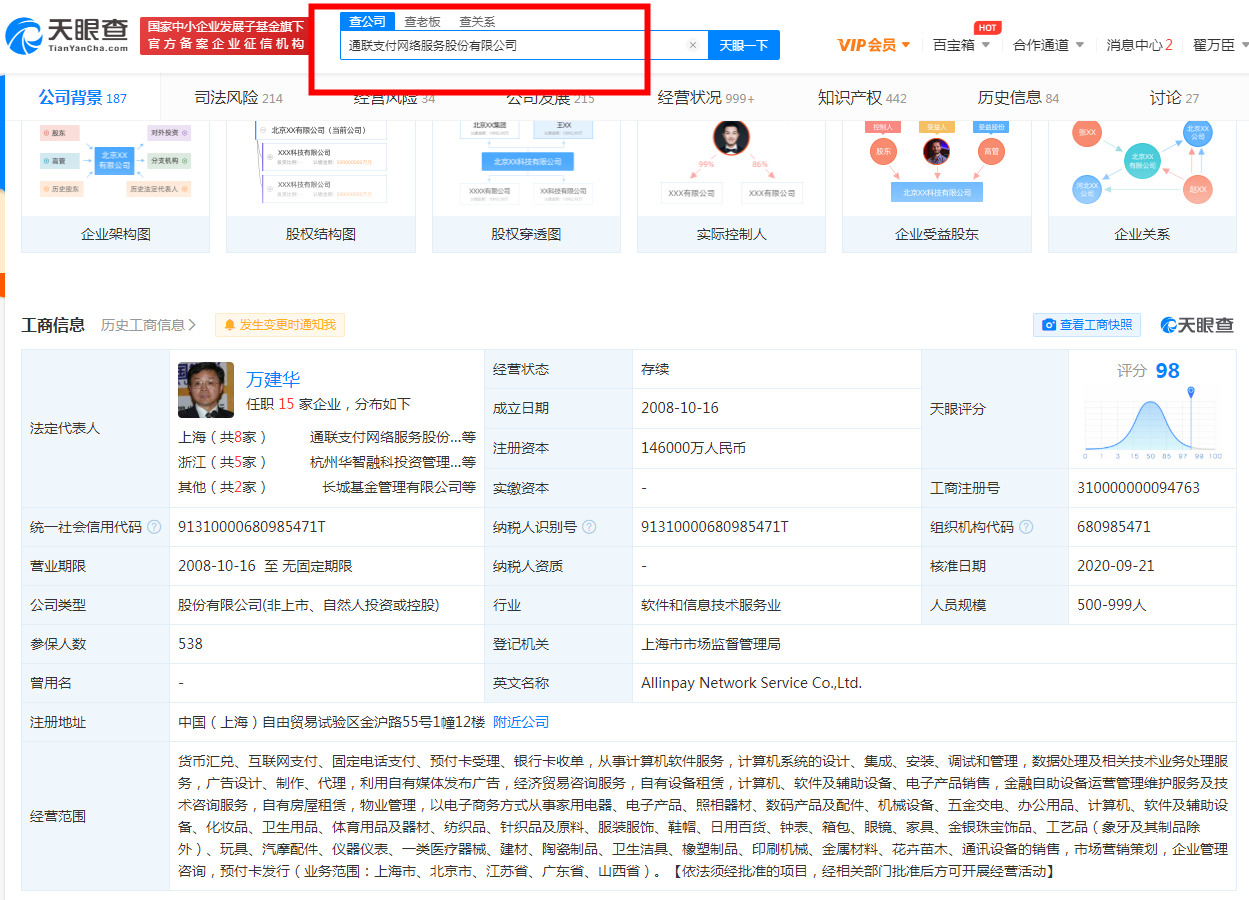Click 查看工商快照 camera button

1087,325
